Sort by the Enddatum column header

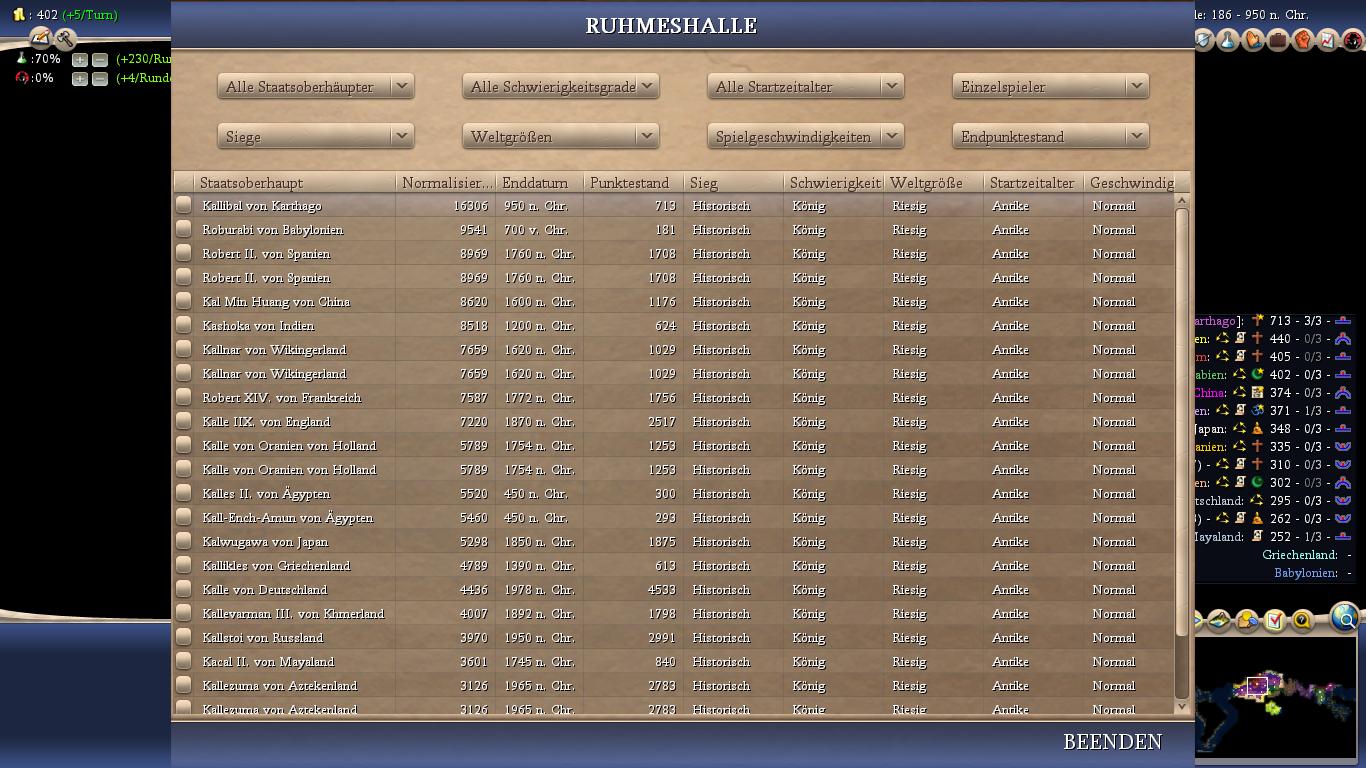[539, 183]
